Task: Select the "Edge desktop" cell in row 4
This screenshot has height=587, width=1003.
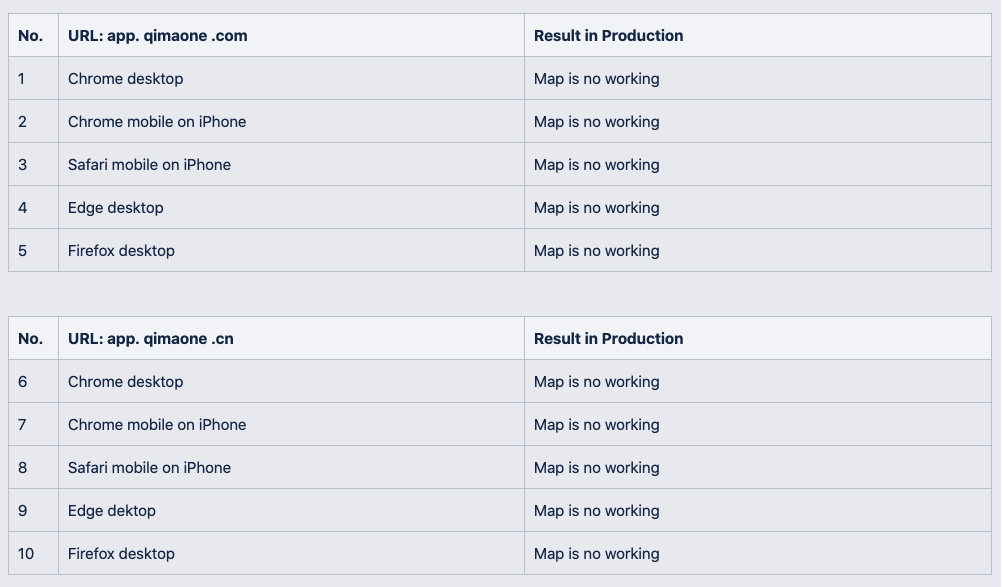Action: click(116, 208)
